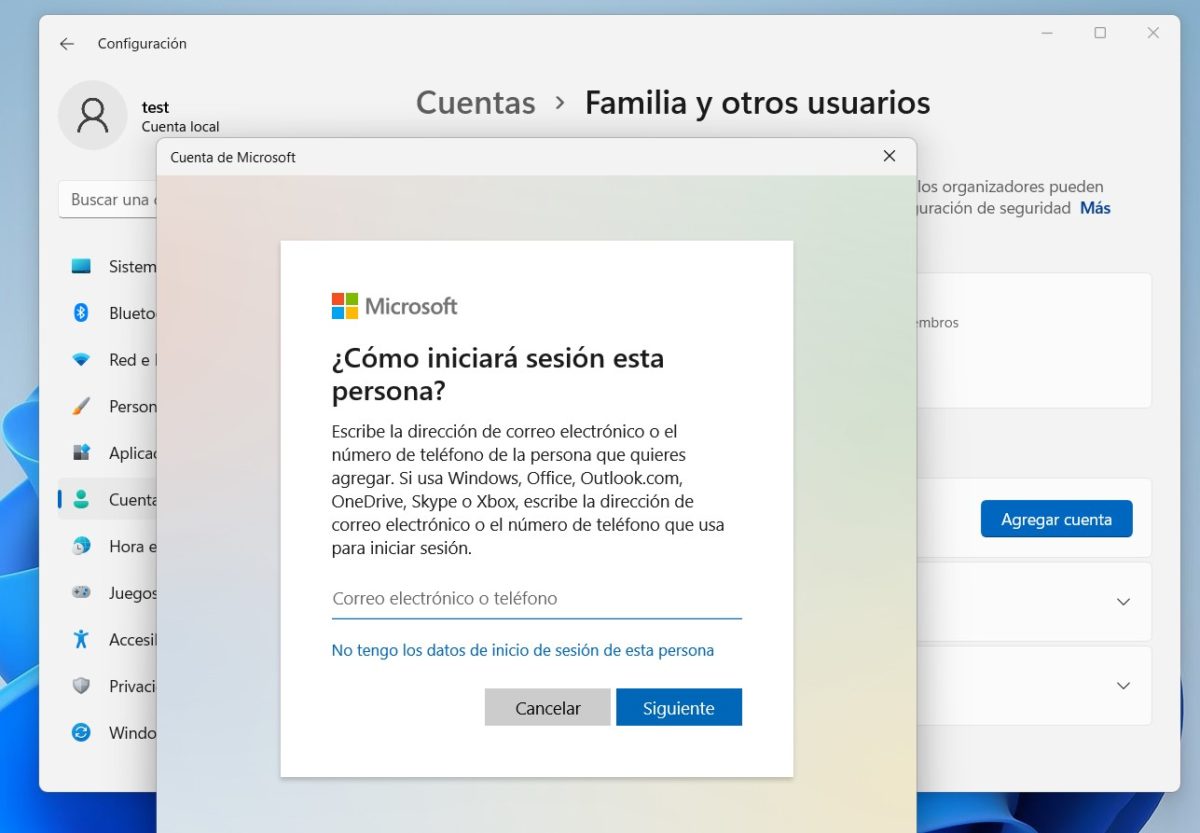
Task: Open Juegos via the gamepad icon
Action: (x=81, y=593)
